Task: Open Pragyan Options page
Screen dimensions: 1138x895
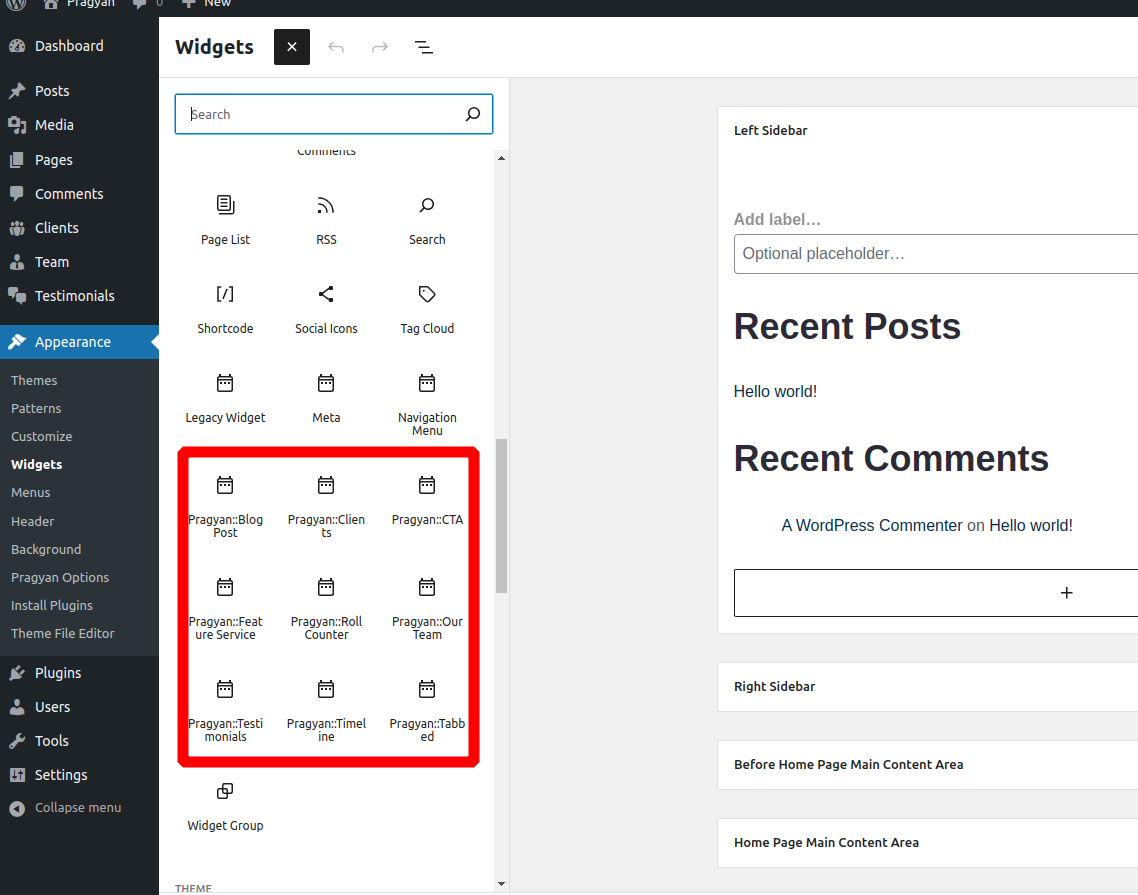Action: pos(60,577)
